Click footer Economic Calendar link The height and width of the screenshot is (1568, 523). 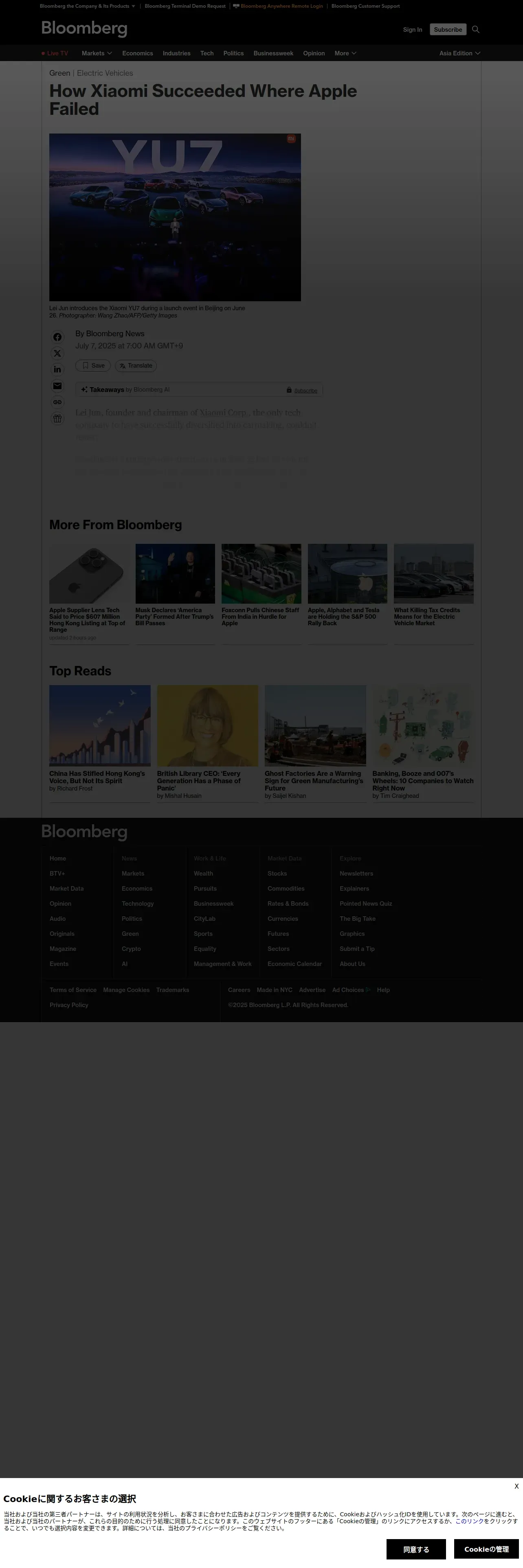294,964
